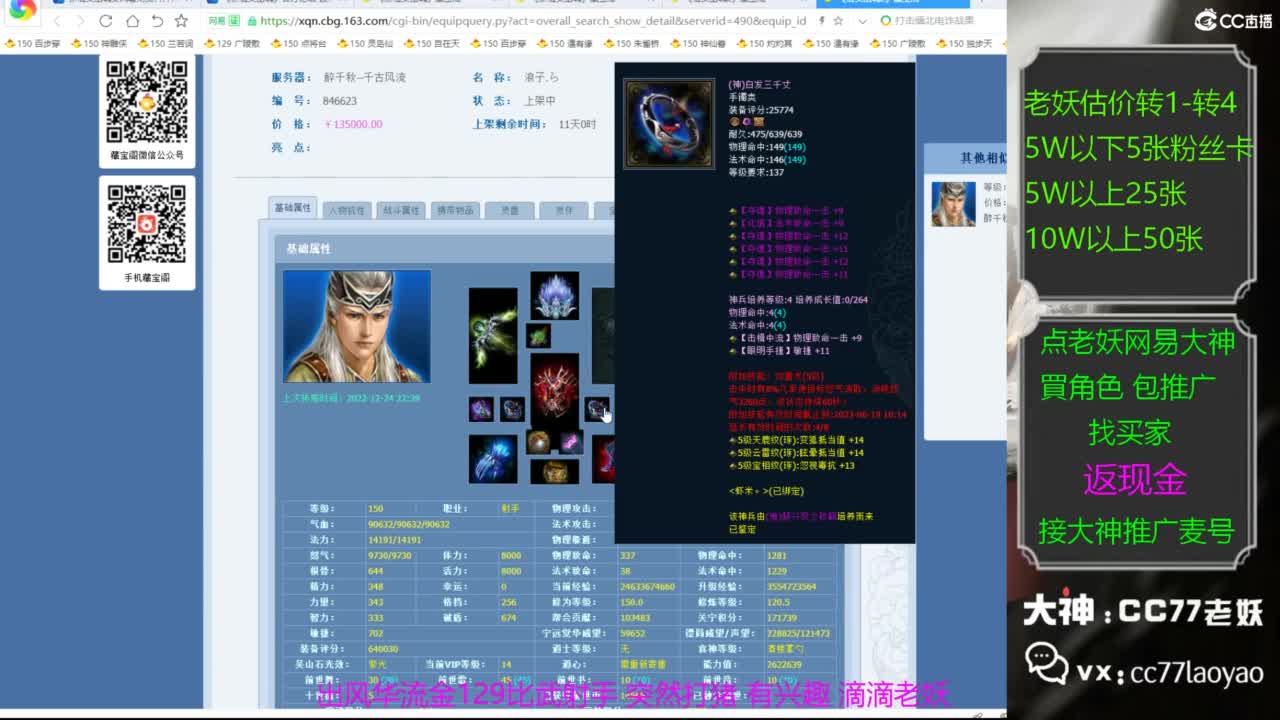
Task: Switch to the 人物抗性 tab
Action: click(x=347, y=210)
